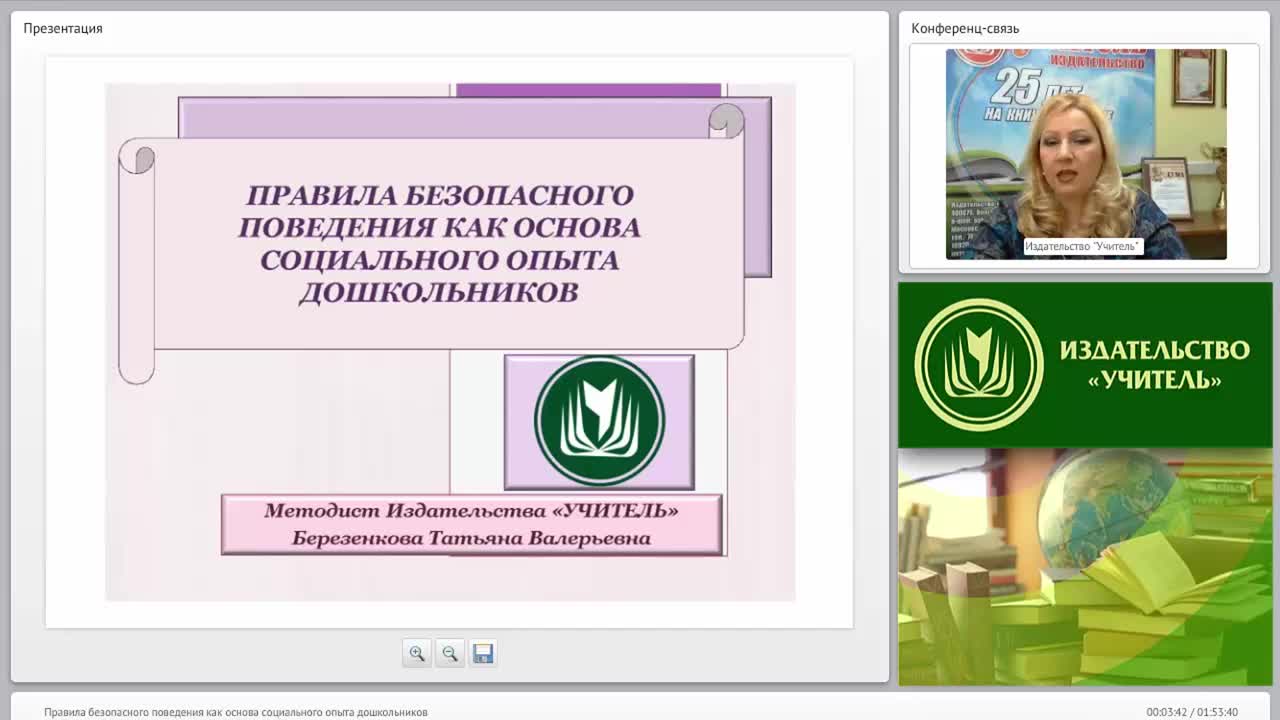1280x720 pixels.
Task: Click the books and globe image
Action: pyautogui.click(x=1085, y=567)
